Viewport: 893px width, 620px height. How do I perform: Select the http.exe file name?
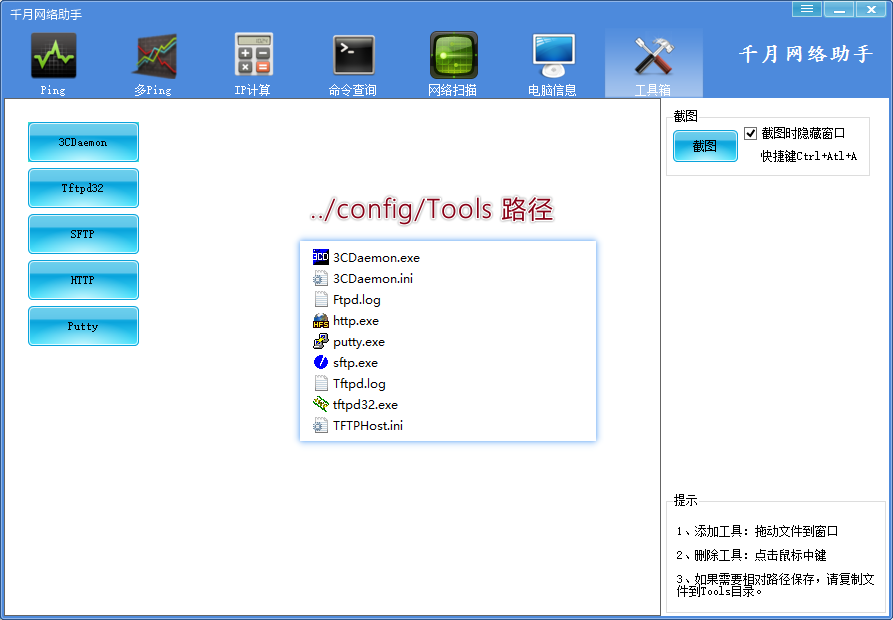356,321
